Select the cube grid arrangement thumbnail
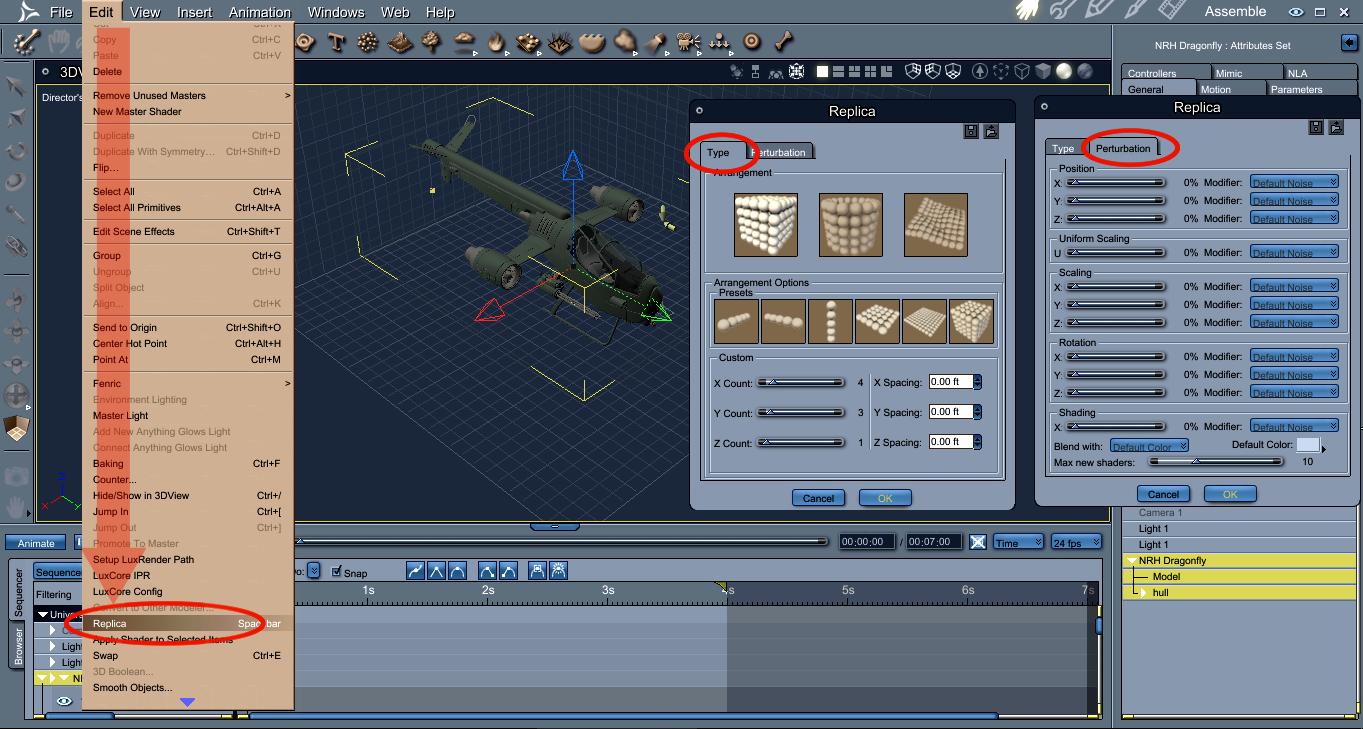1363x729 pixels. pos(765,225)
